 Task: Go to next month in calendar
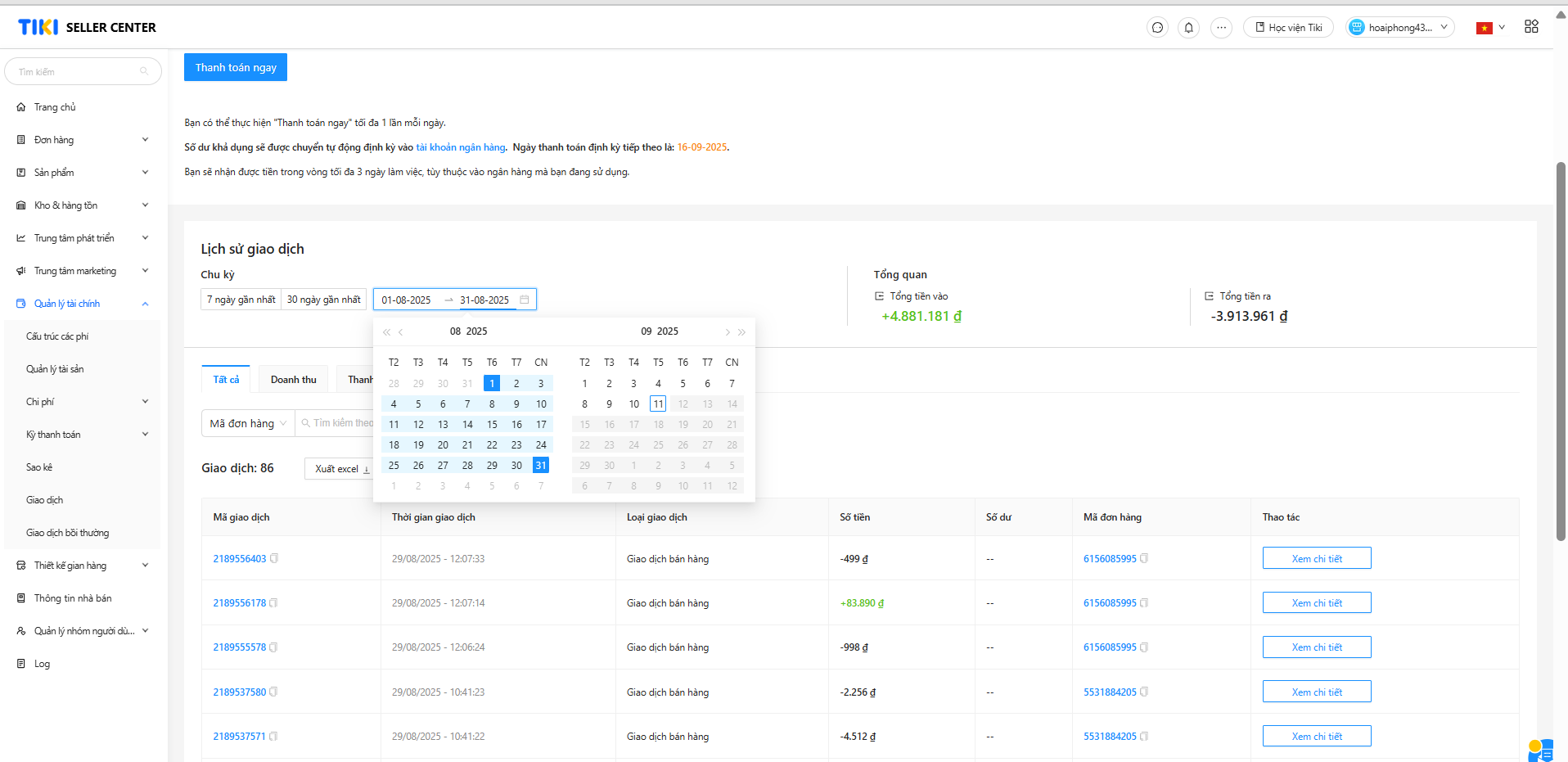tap(727, 332)
